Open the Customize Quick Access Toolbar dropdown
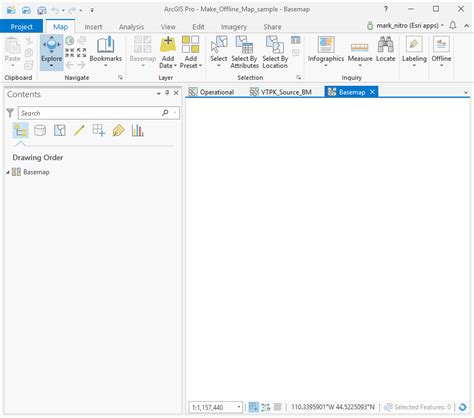Viewport: 474px width, 418px height. 92,10
